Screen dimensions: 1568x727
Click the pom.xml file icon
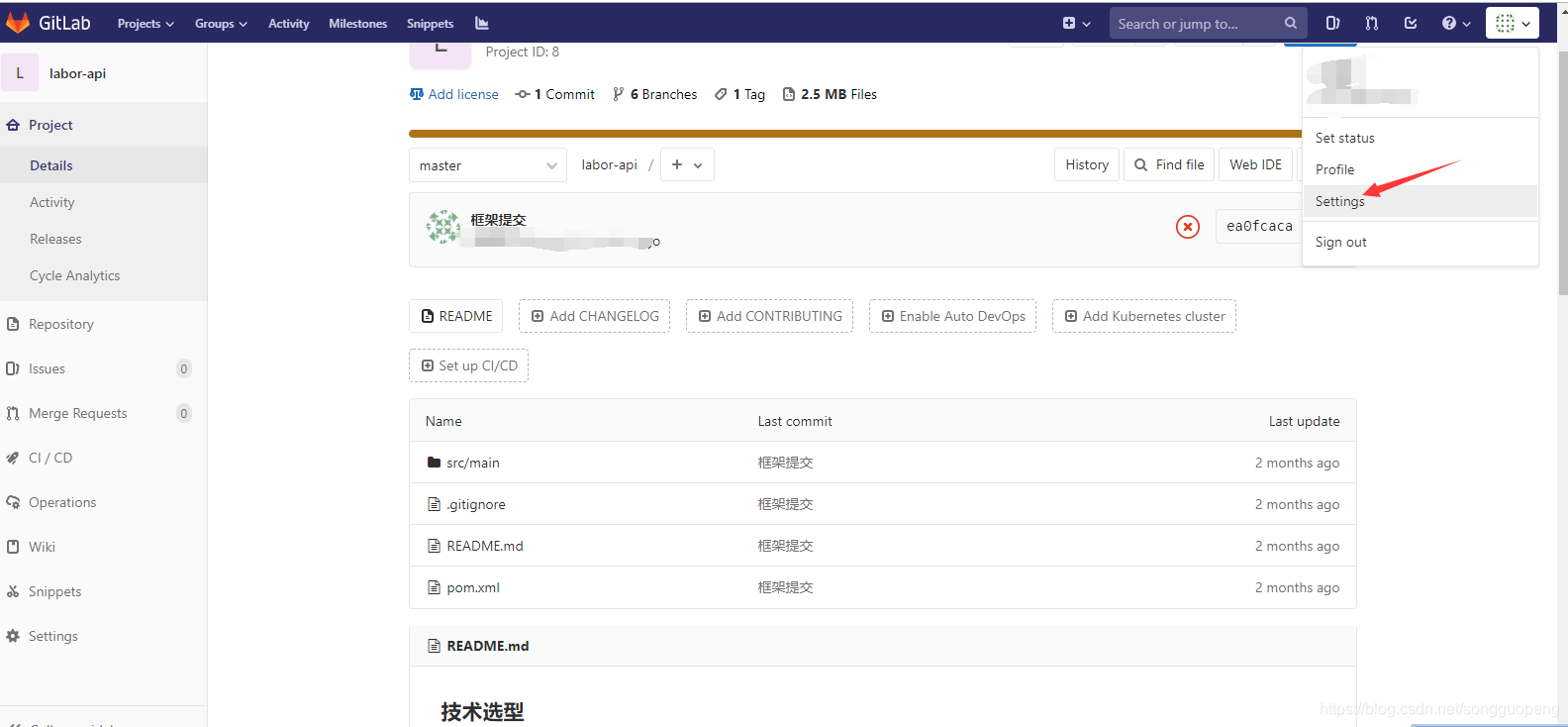point(434,587)
